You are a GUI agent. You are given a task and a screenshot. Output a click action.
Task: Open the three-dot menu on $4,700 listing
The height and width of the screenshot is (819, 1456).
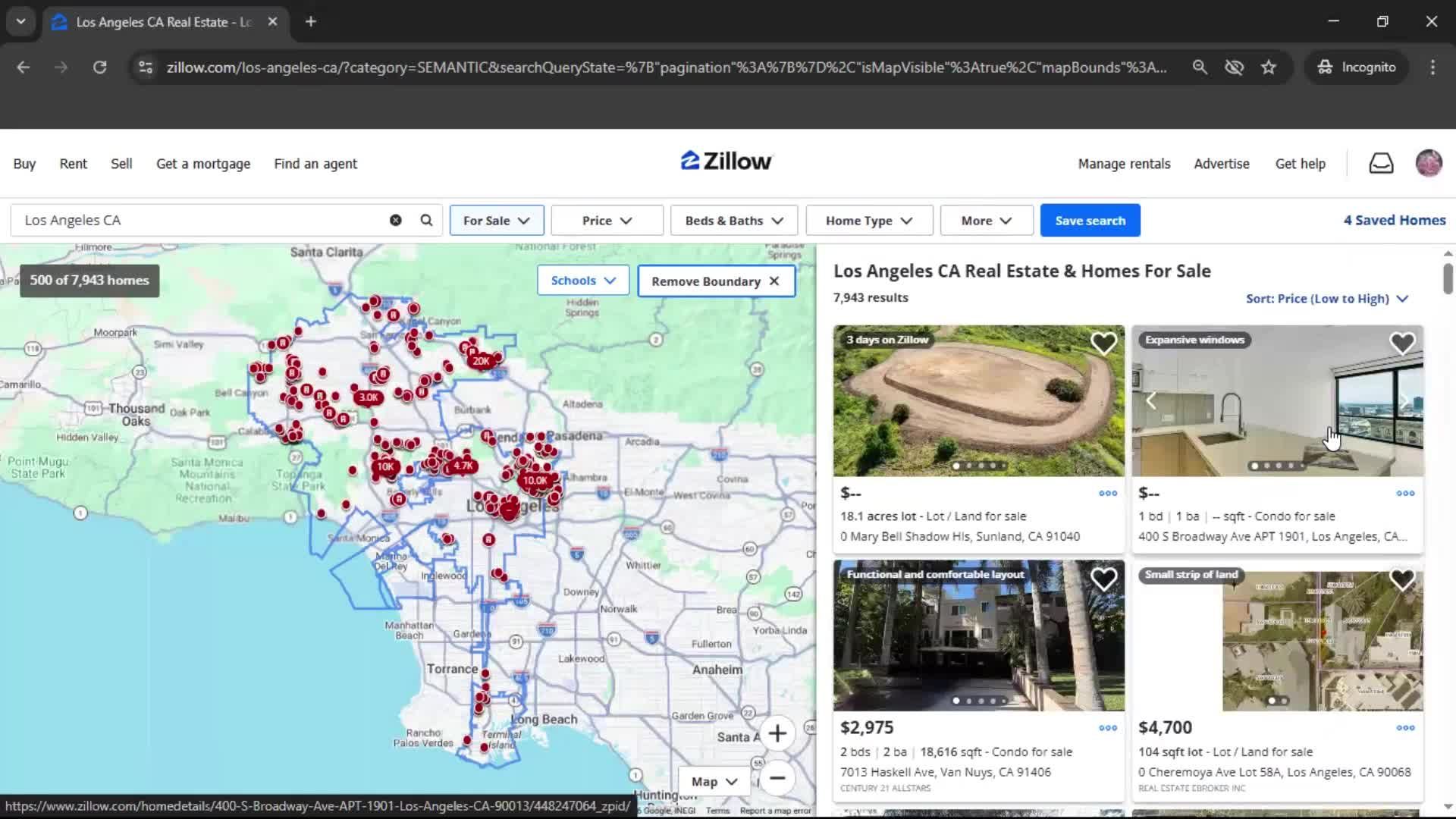[1404, 728]
